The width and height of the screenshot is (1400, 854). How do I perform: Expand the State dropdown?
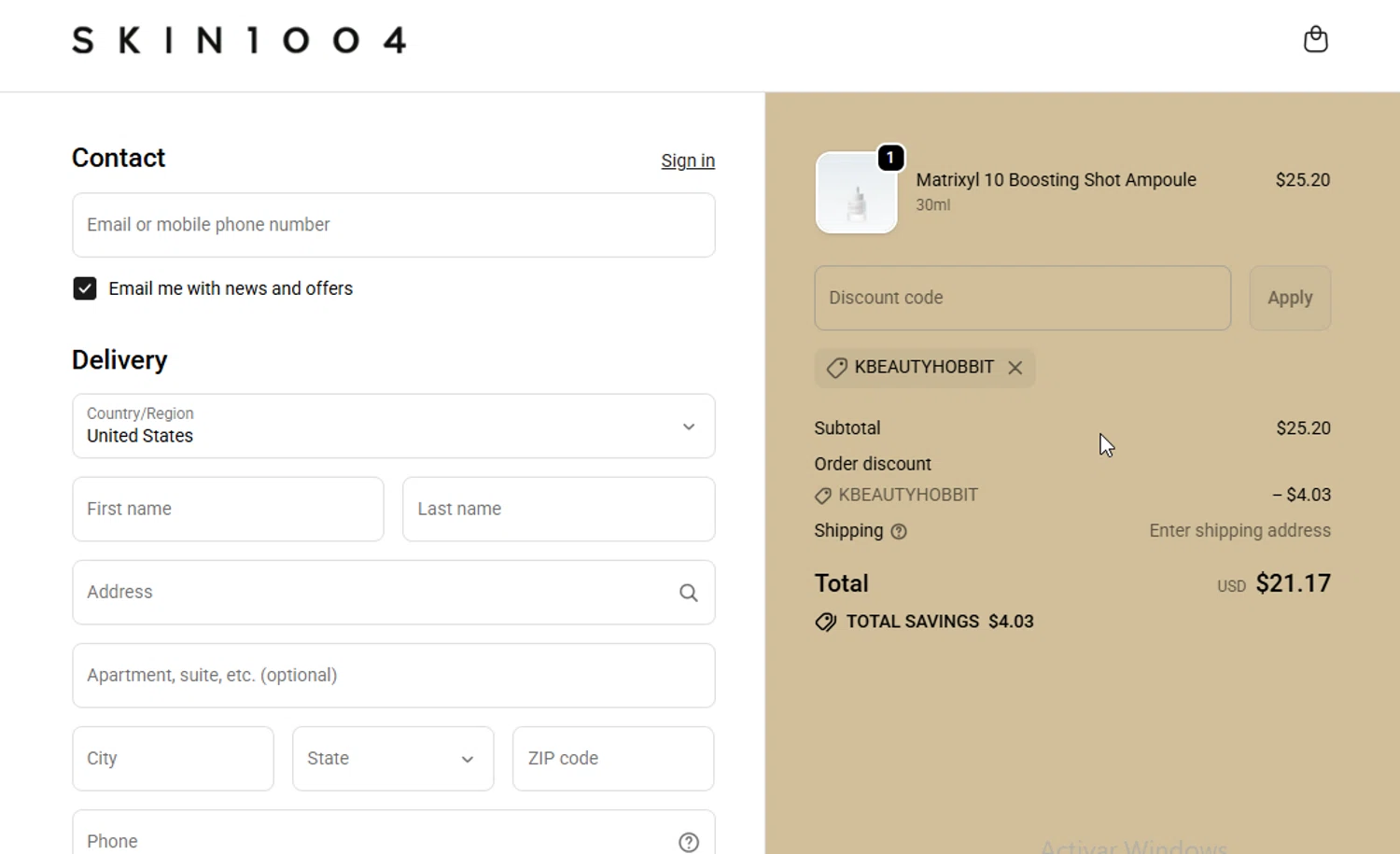point(393,759)
